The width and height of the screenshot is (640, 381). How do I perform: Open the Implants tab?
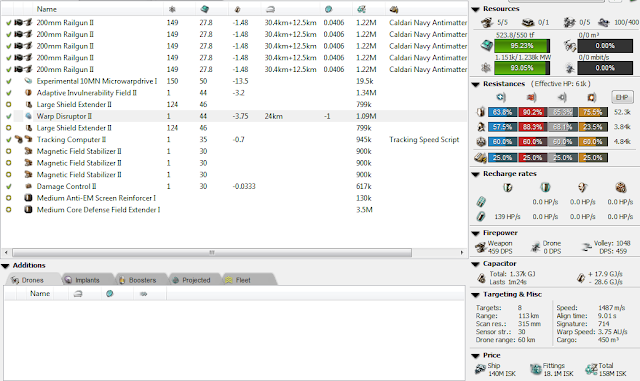coord(87,280)
